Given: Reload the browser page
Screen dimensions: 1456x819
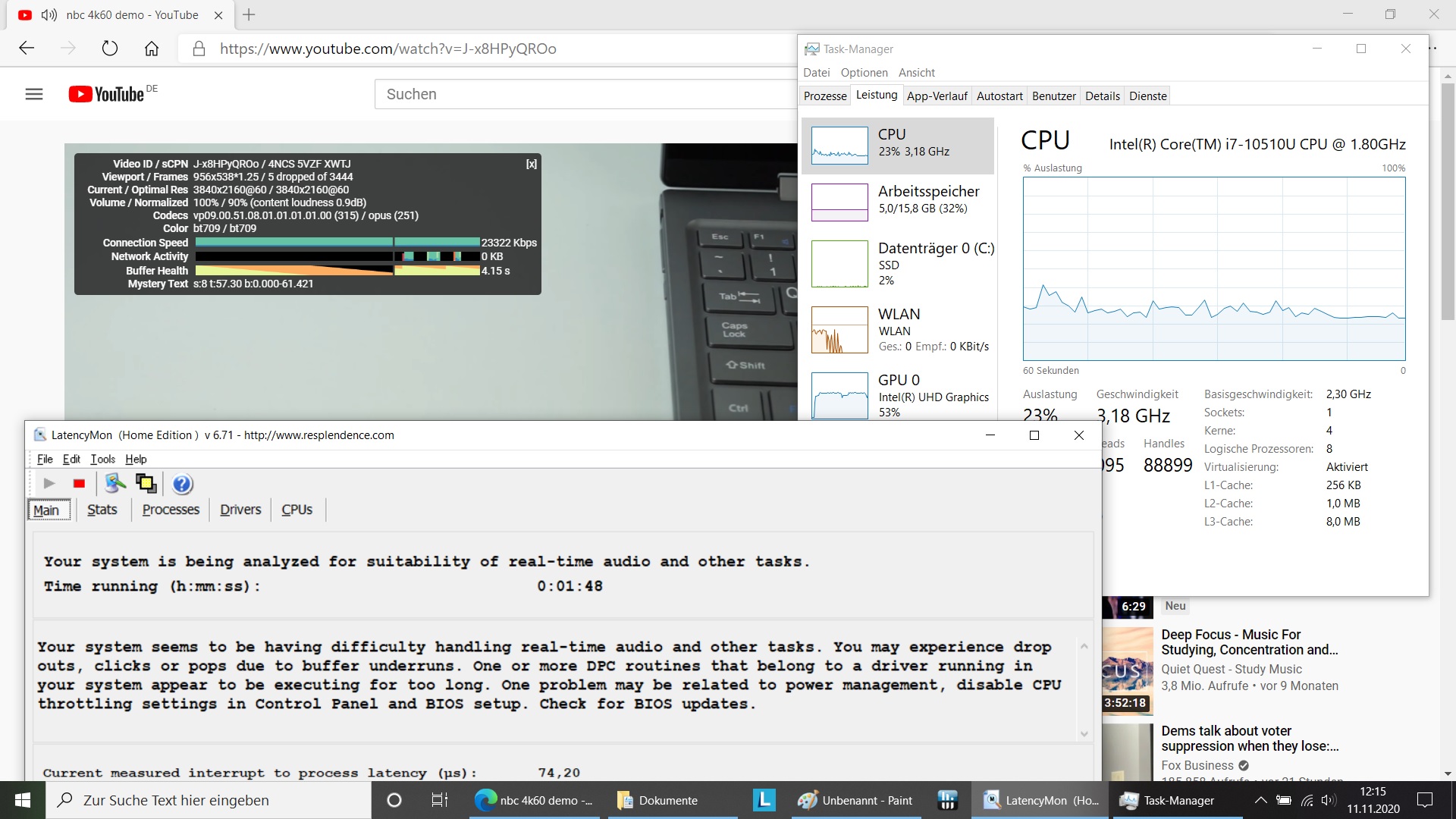Looking at the screenshot, I should click(x=110, y=49).
